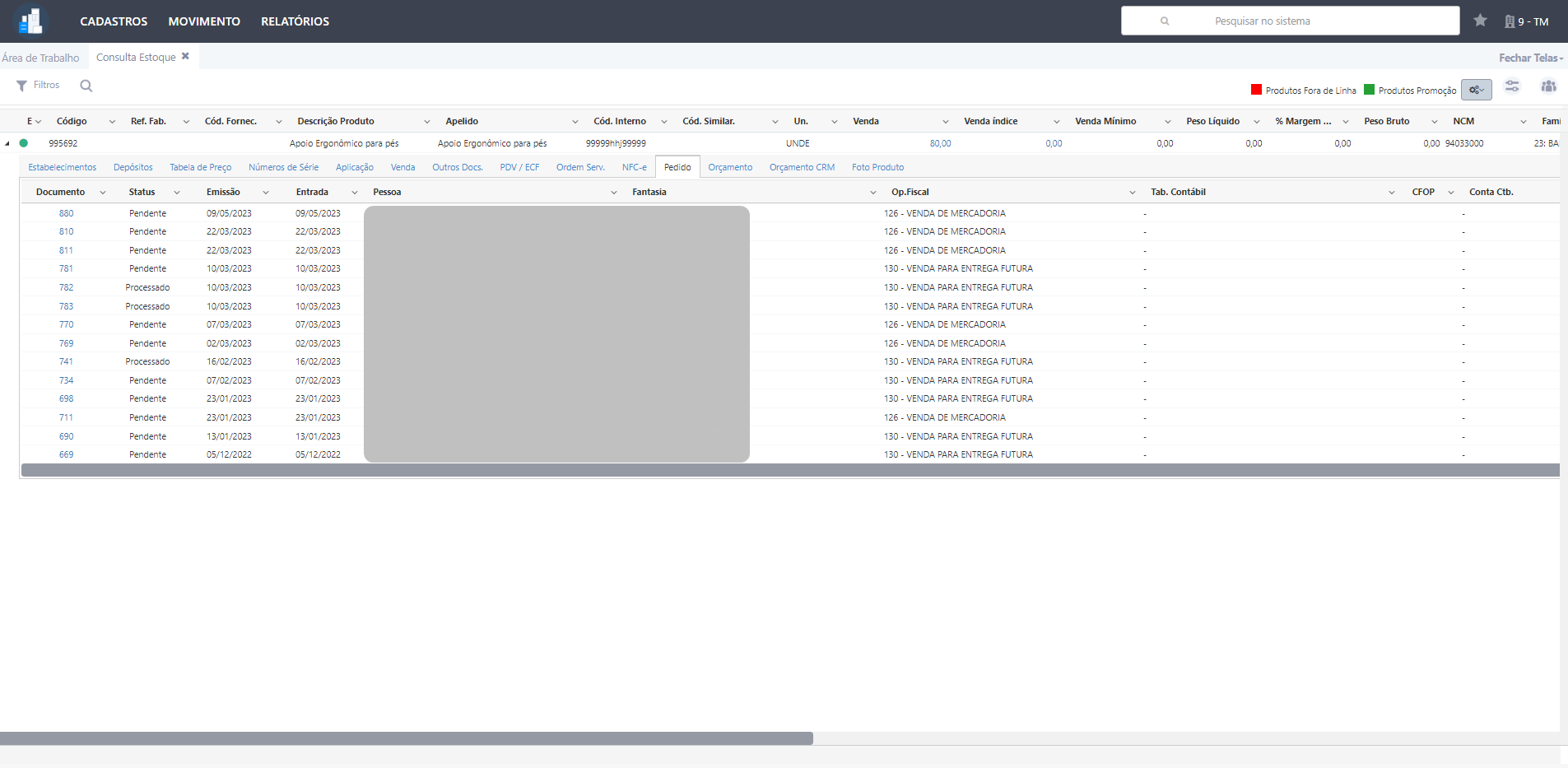The width and height of the screenshot is (1568, 768).
Task: Switch to the Ordem Serv. tab
Action: (580, 167)
